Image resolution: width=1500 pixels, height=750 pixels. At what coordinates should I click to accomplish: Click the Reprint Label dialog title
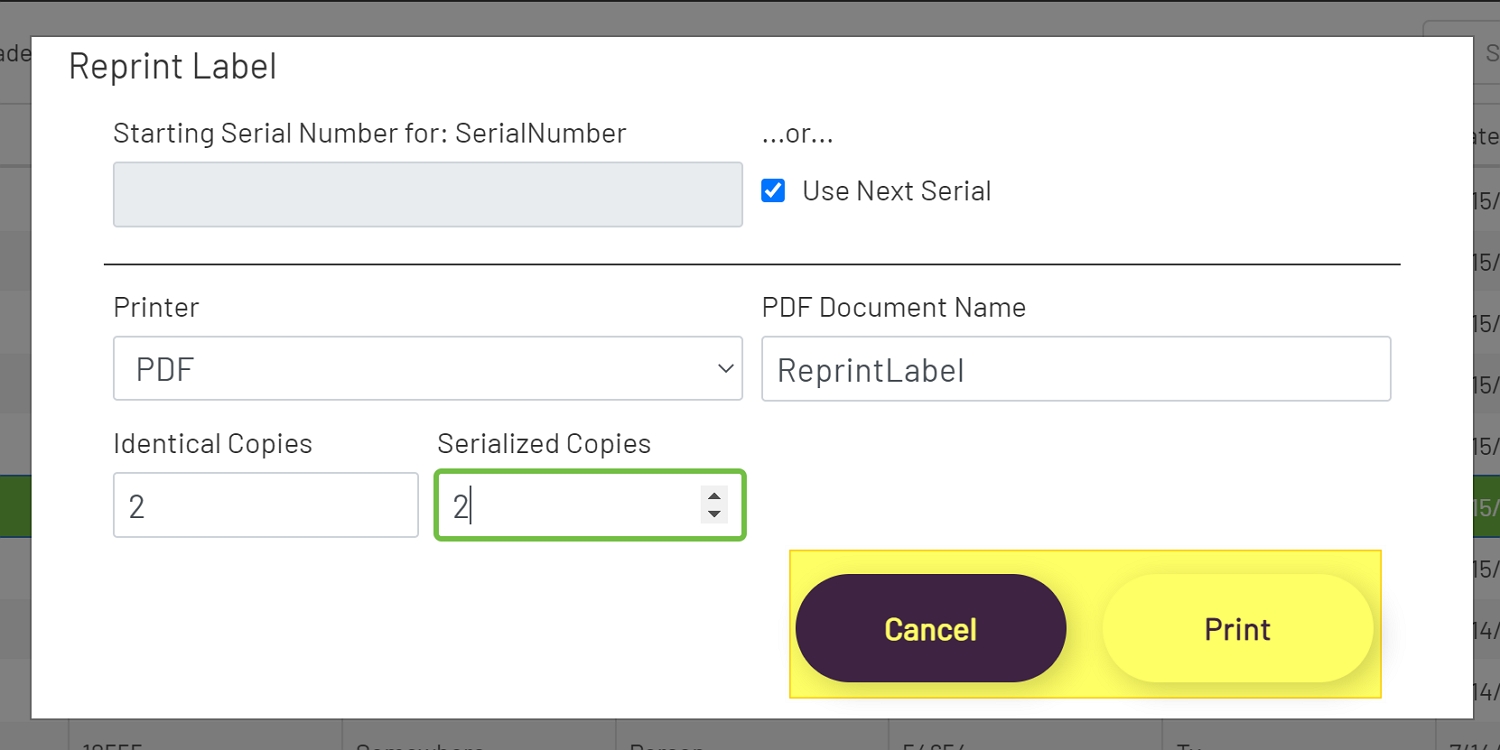[x=172, y=66]
